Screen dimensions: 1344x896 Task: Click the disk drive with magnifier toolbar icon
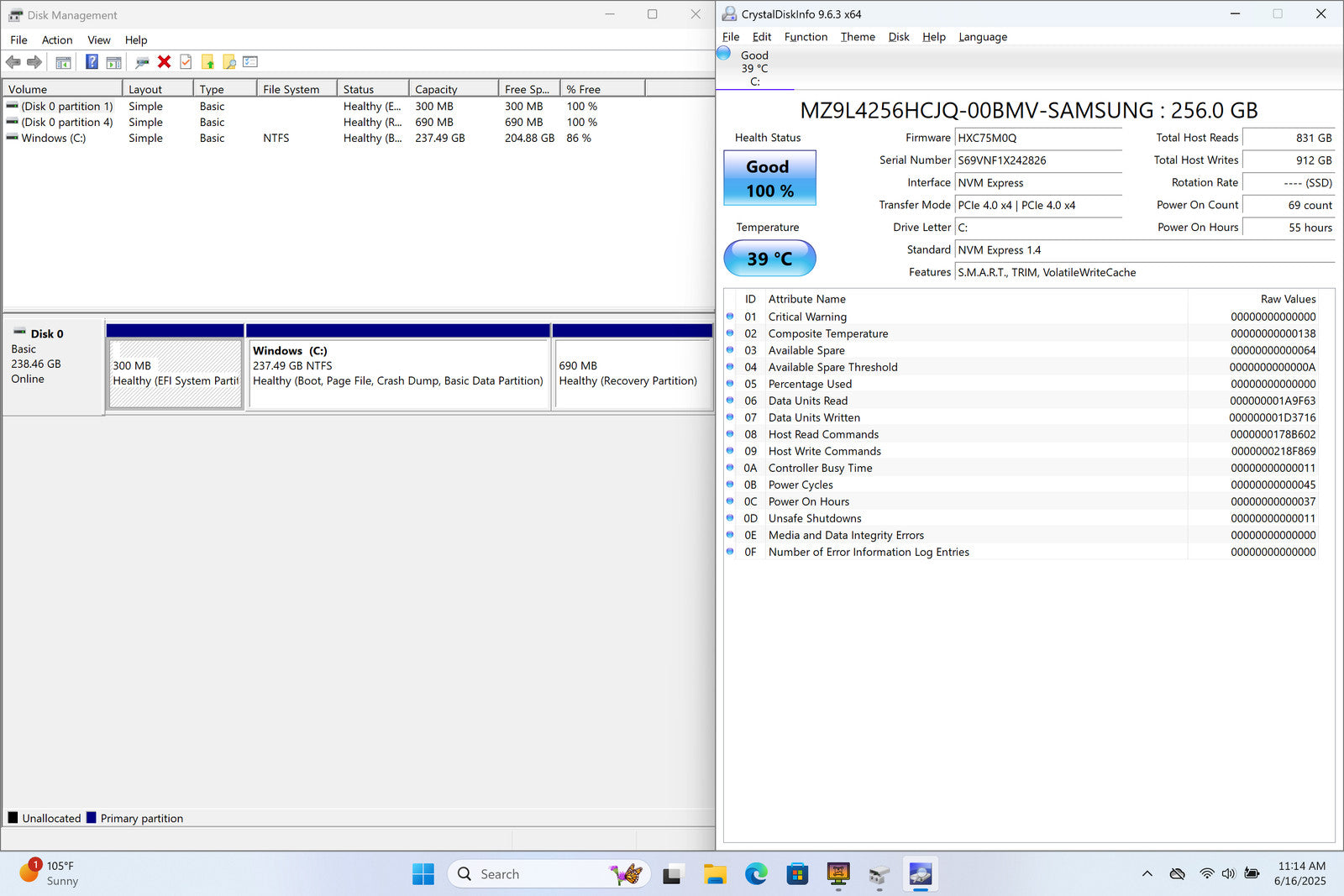142,62
